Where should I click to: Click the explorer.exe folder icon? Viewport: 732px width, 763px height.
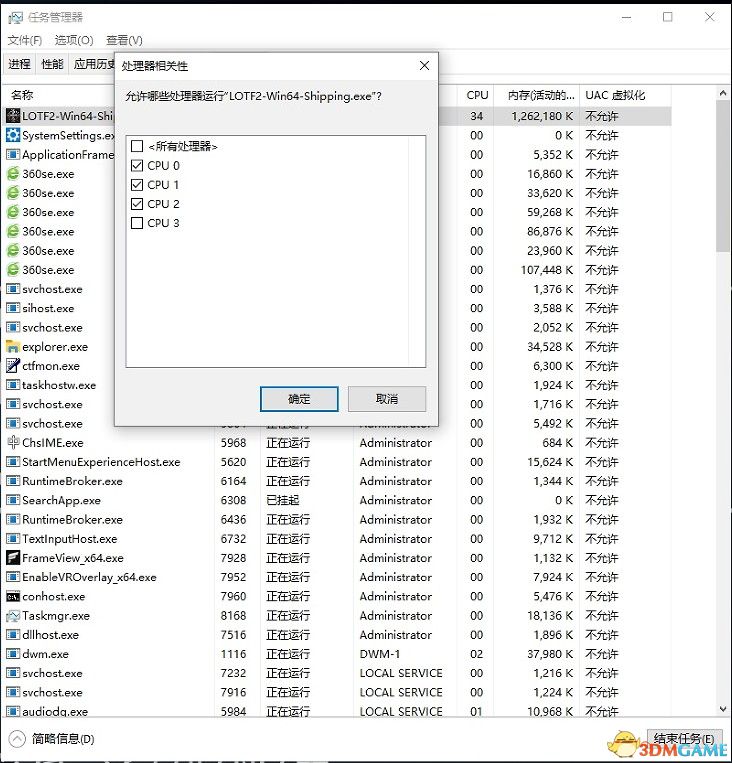coord(13,346)
